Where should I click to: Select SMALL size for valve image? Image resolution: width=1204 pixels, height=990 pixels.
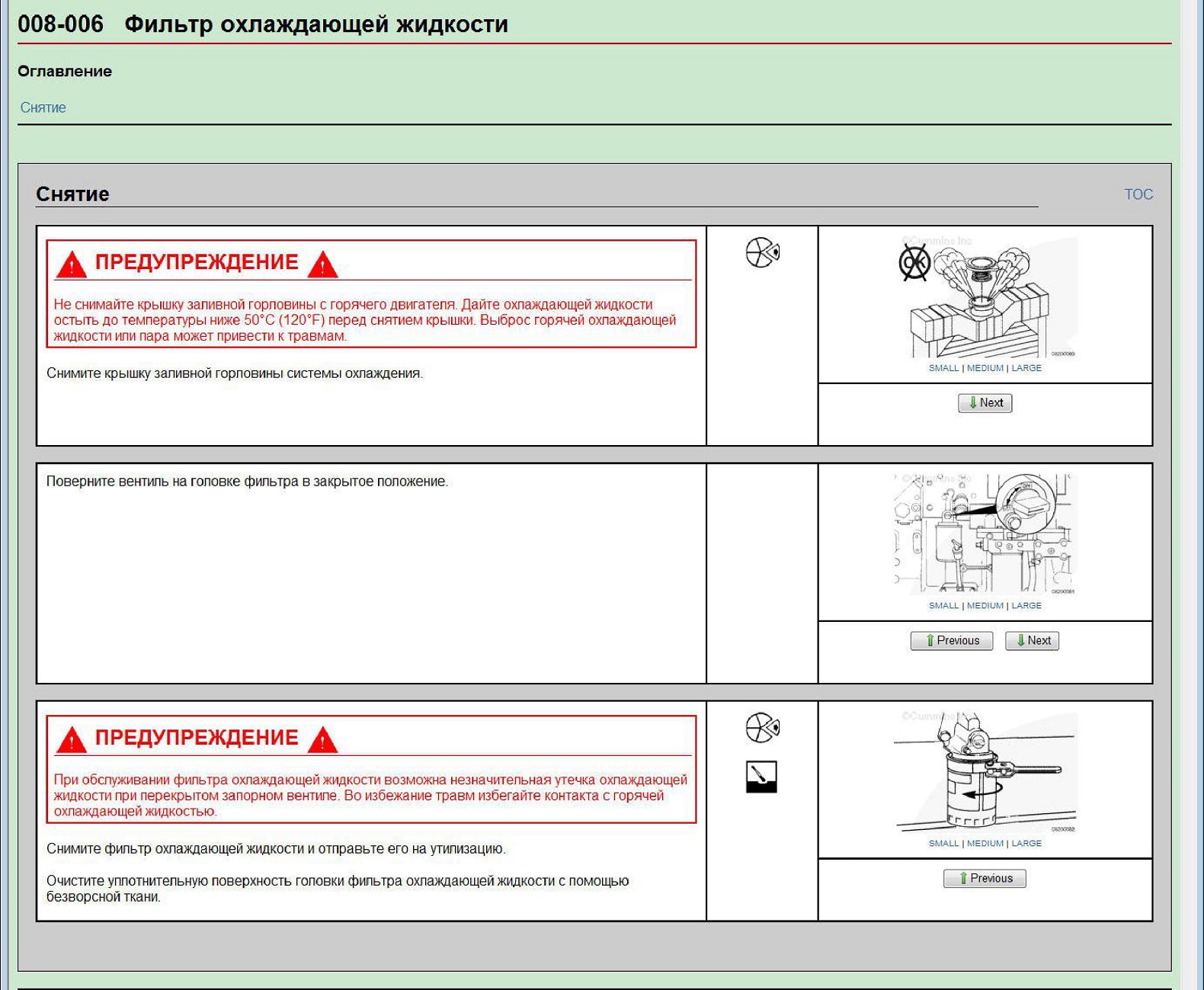pyautogui.click(x=943, y=606)
